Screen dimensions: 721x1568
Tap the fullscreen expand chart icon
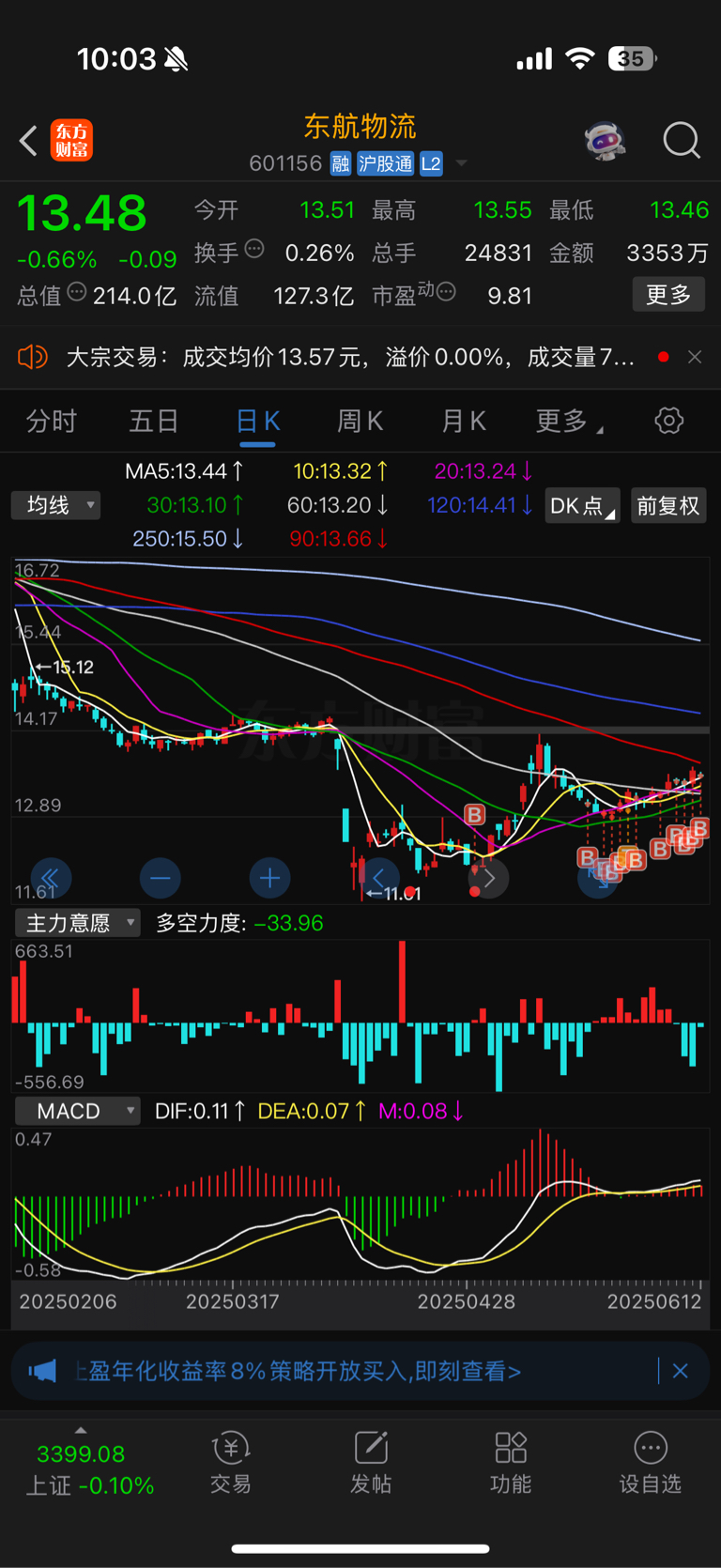597,879
